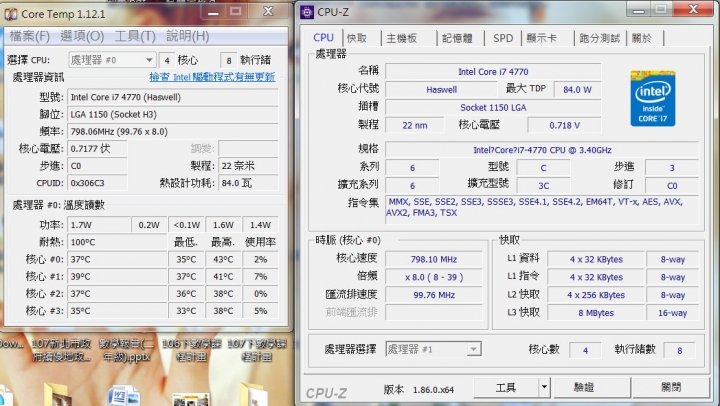This screenshot has width=720, height=406.
Task: Click the 耐熱 value 100°C
Action: [117, 242]
